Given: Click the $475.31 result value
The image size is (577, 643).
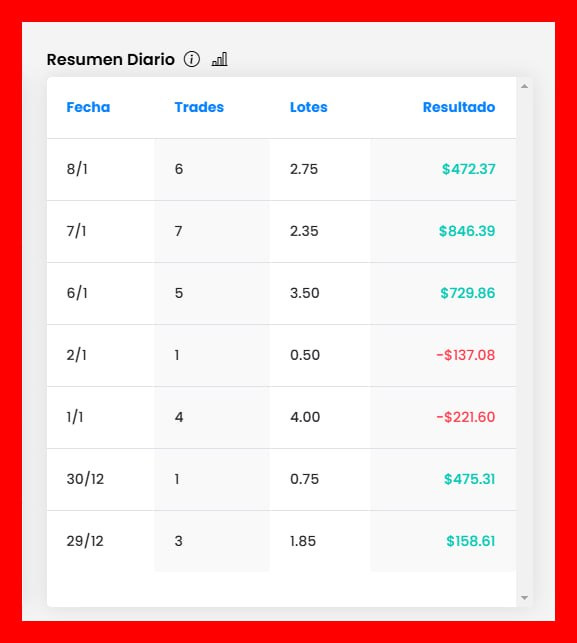Looking at the screenshot, I should tap(470, 479).
